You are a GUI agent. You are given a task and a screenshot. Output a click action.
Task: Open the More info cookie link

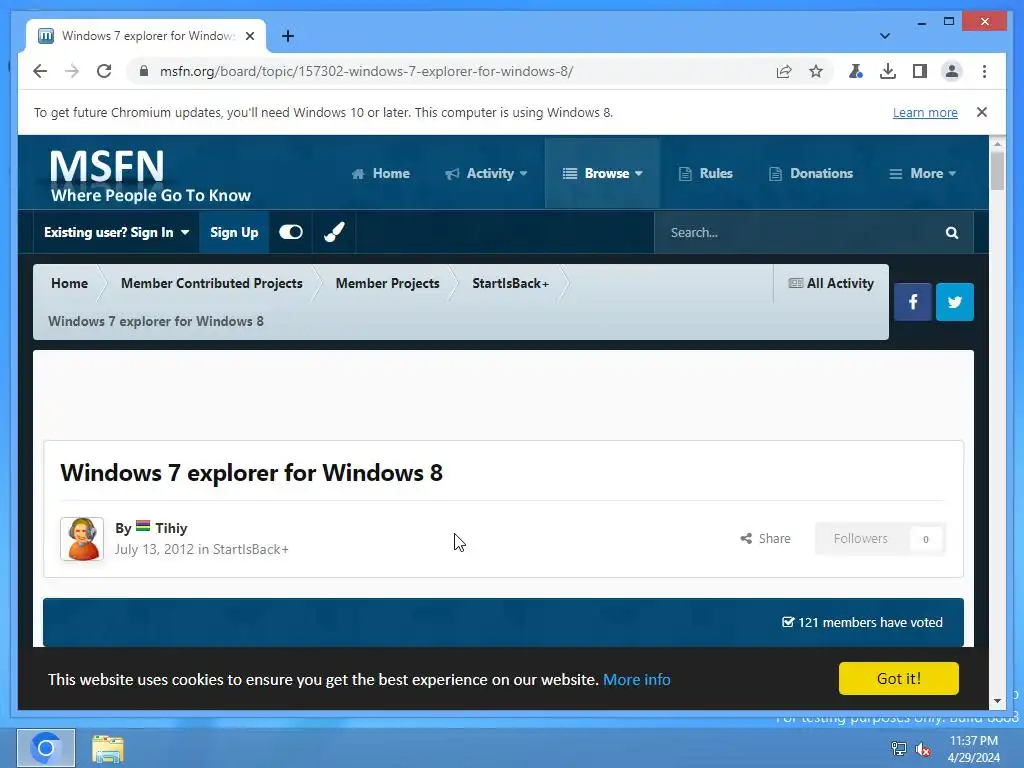click(637, 679)
